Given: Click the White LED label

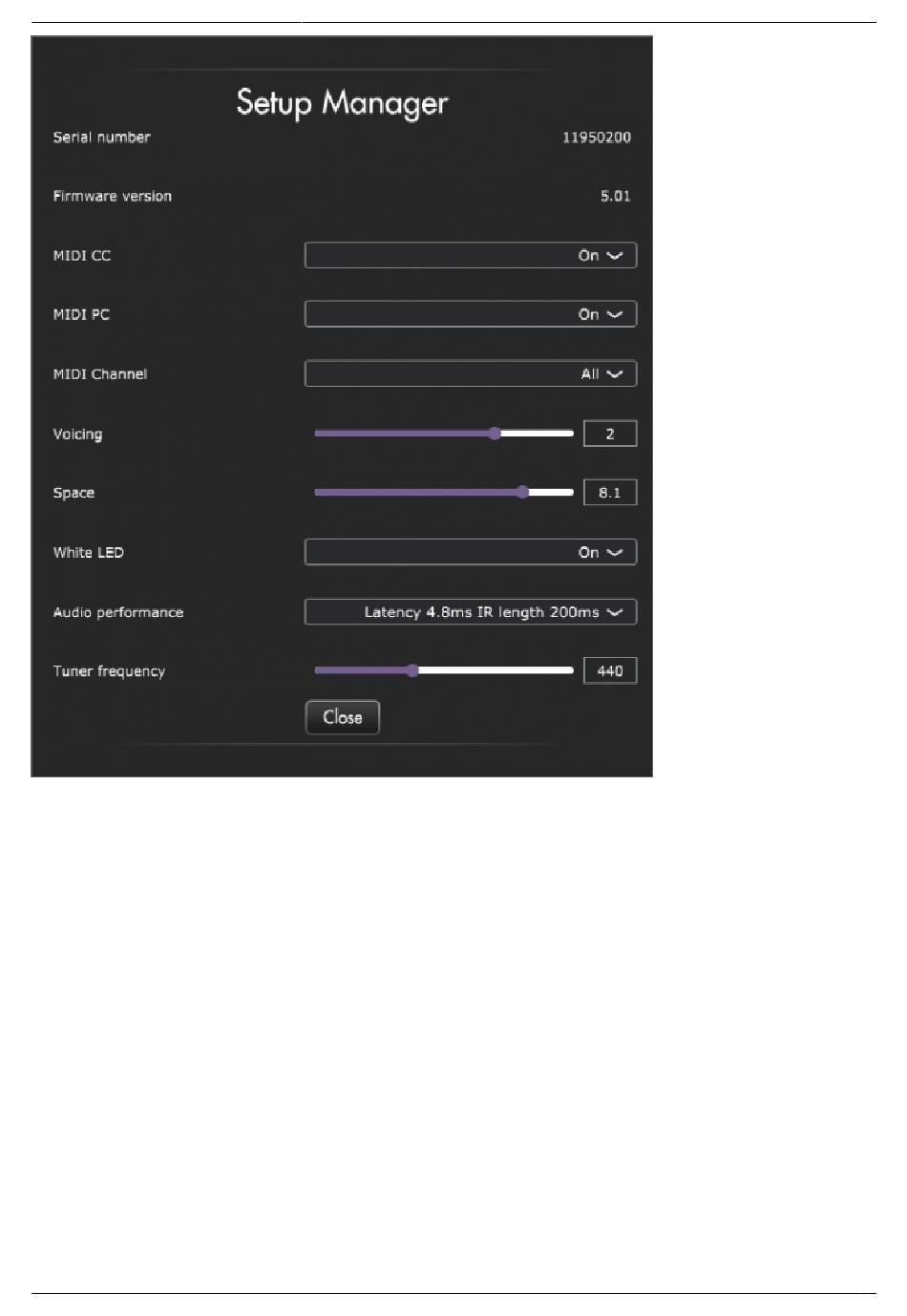Looking at the screenshot, I should [x=89, y=552].
